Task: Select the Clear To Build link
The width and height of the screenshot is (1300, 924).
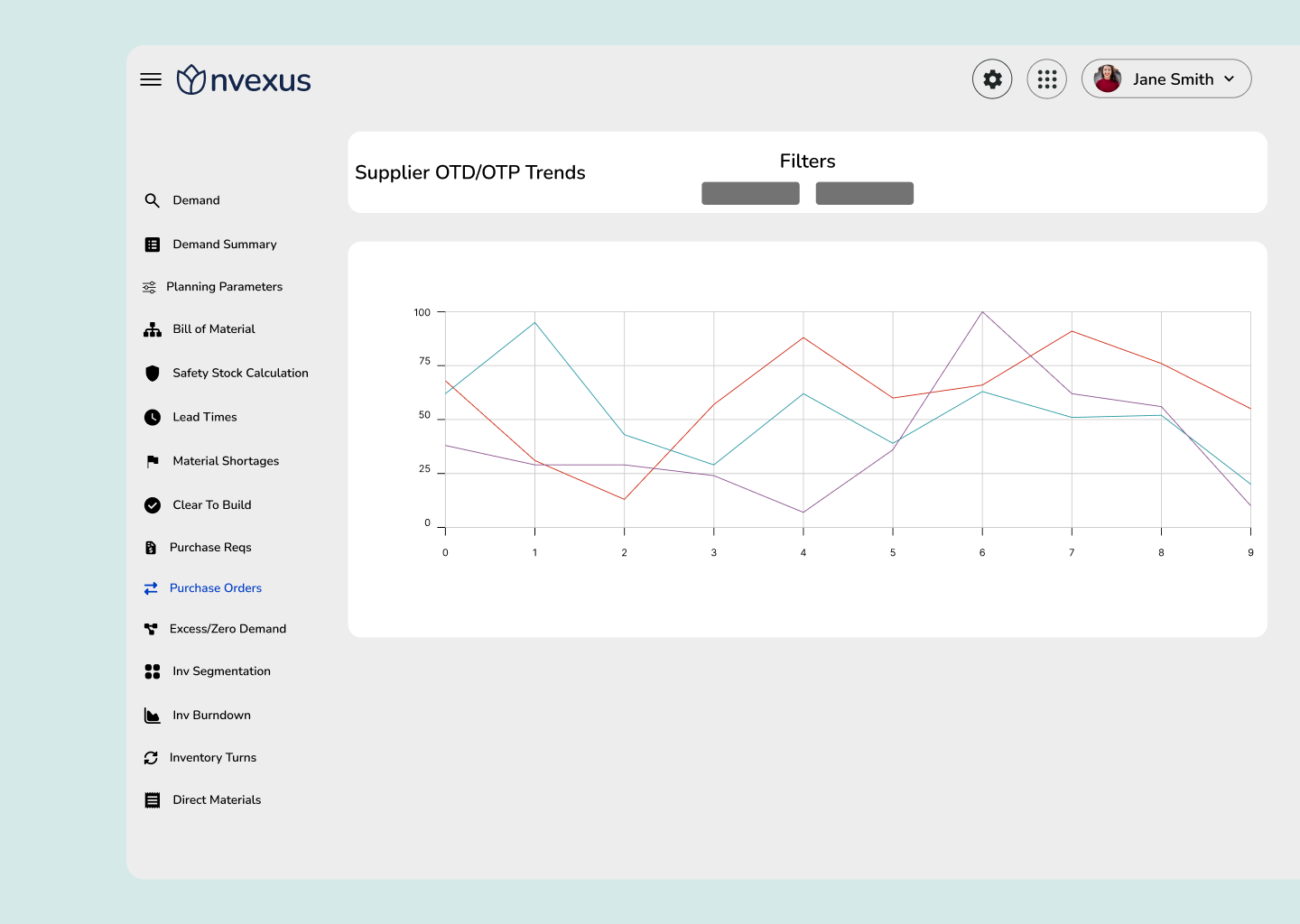Action: pos(212,505)
